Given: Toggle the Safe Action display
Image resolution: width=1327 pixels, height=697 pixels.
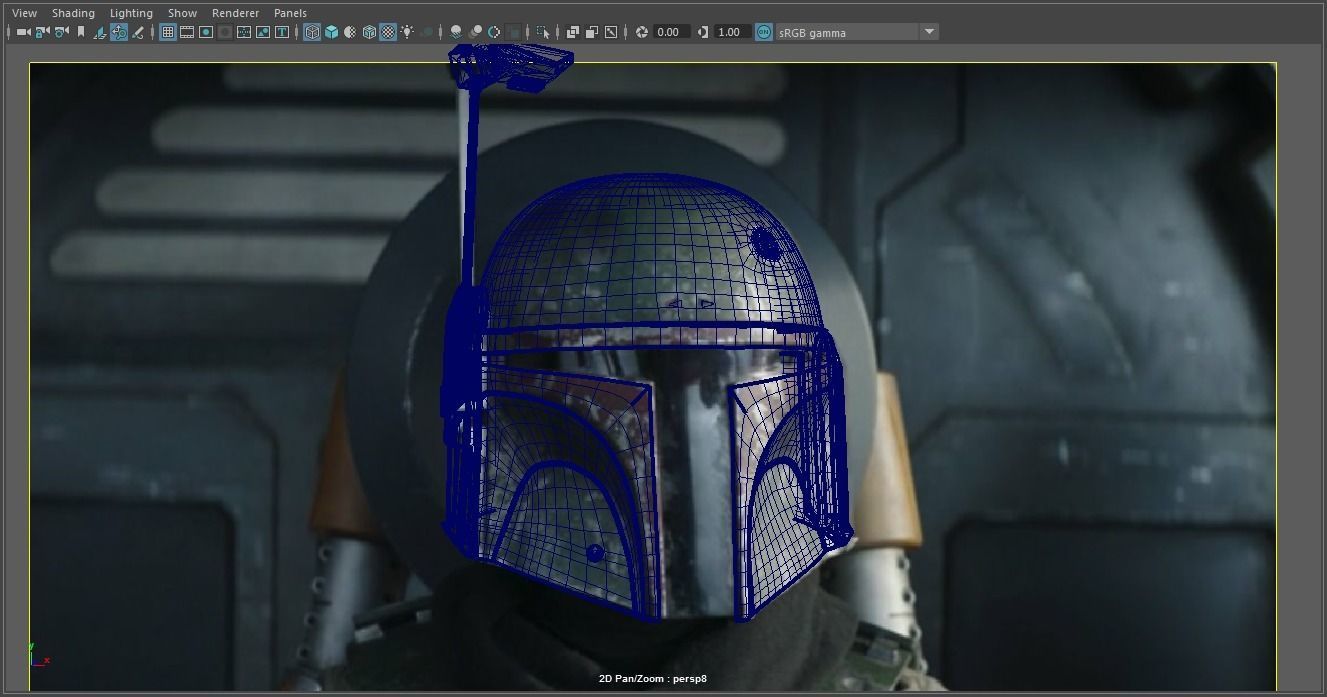Looking at the screenshot, I should pos(263,32).
